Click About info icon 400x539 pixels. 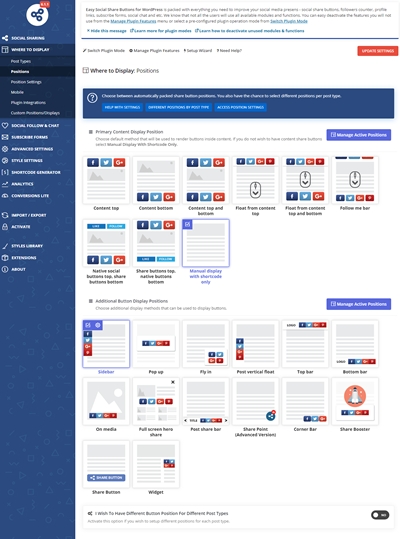[x=5, y=269]
